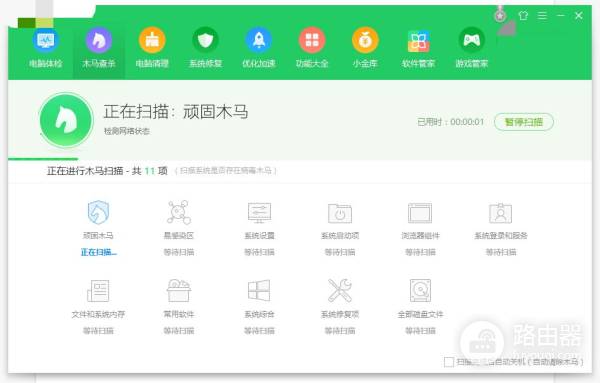
Task: Click the medal badge icon in title bar
Action: [x=500, y=15]
